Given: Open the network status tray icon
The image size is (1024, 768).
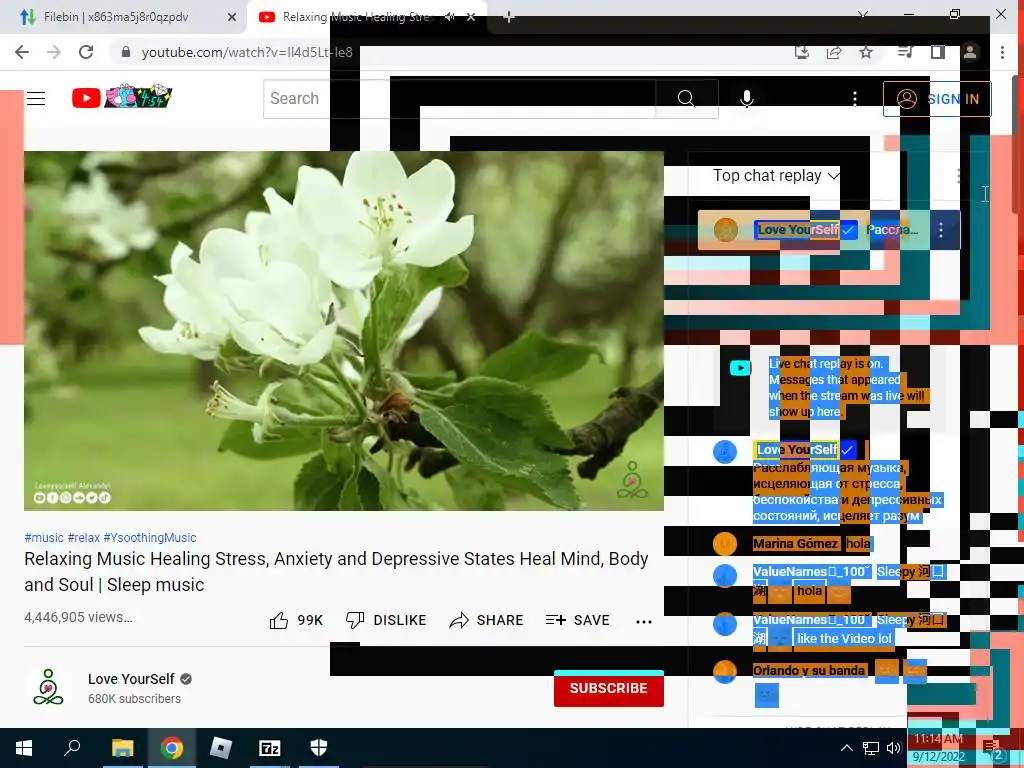Looking at the screenshot, I should (x=871, y=748).
